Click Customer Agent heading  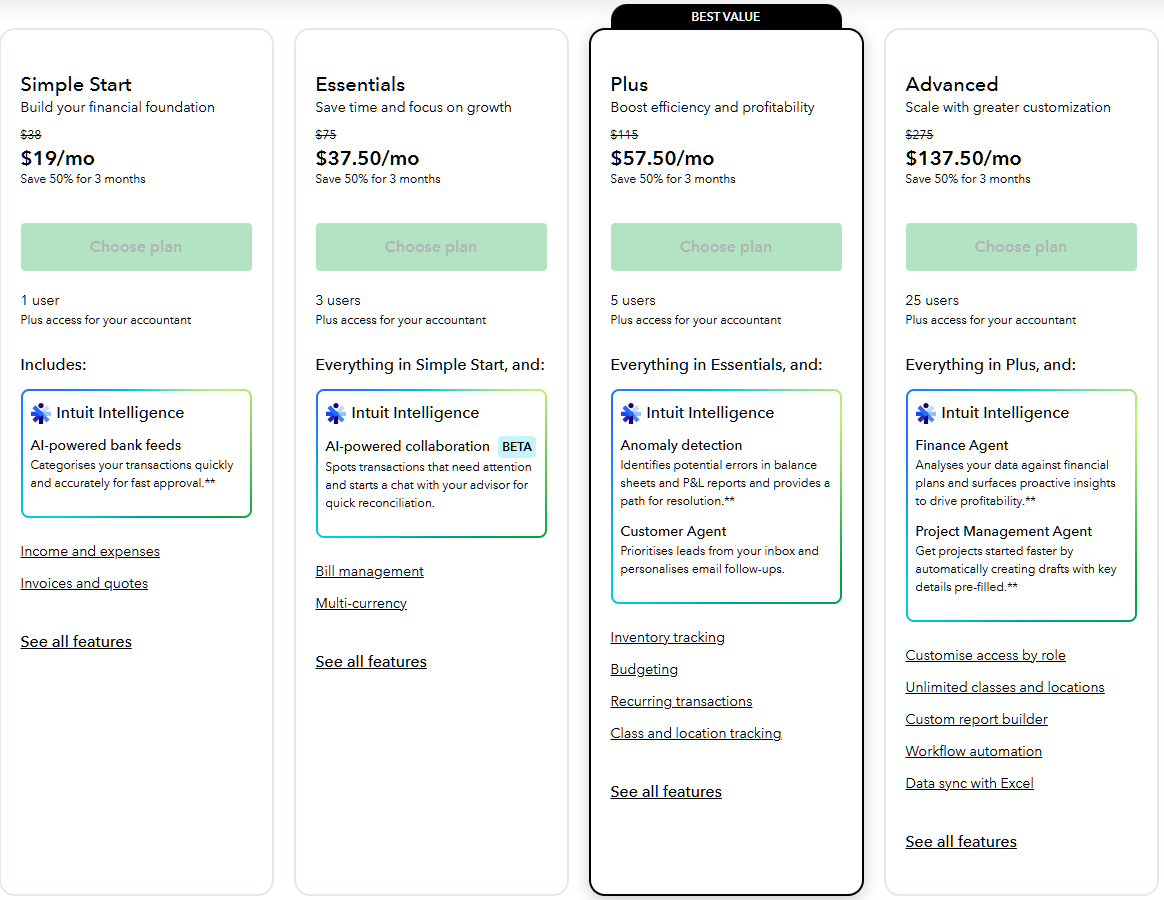[x=673, y=531]
